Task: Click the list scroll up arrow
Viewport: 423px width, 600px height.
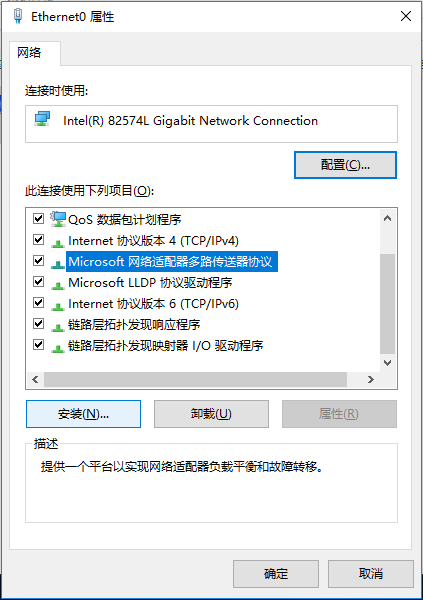Action: (387, 218)
